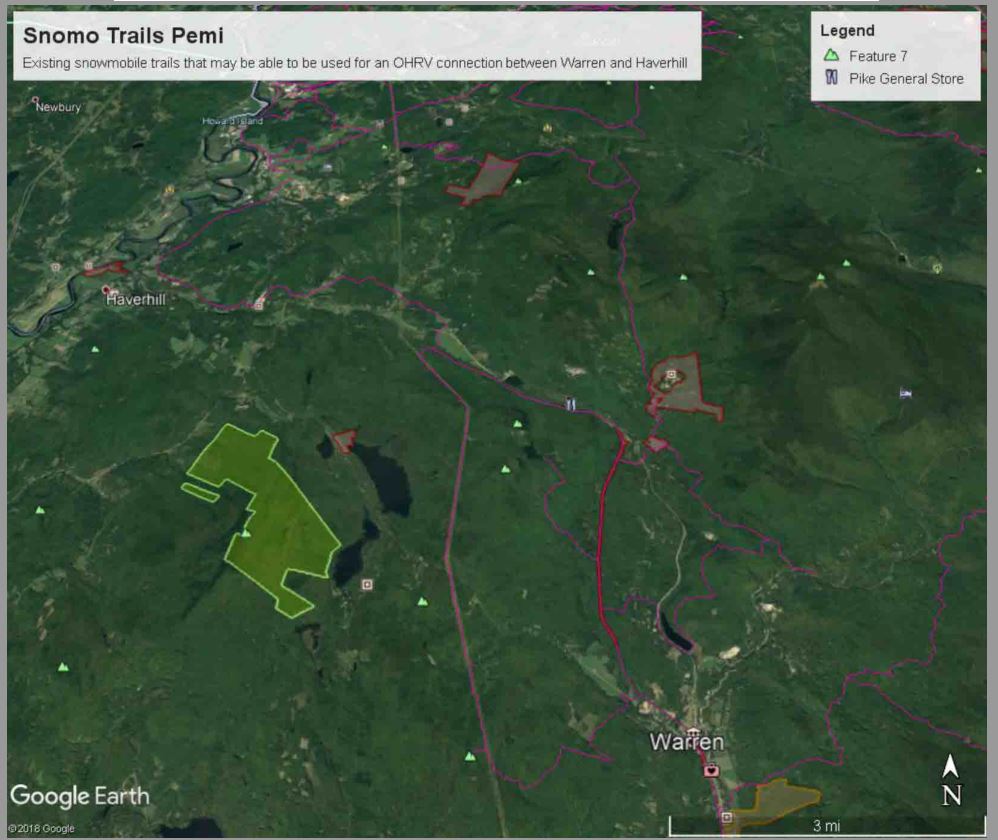Click the Warren town label

(686, 742)
